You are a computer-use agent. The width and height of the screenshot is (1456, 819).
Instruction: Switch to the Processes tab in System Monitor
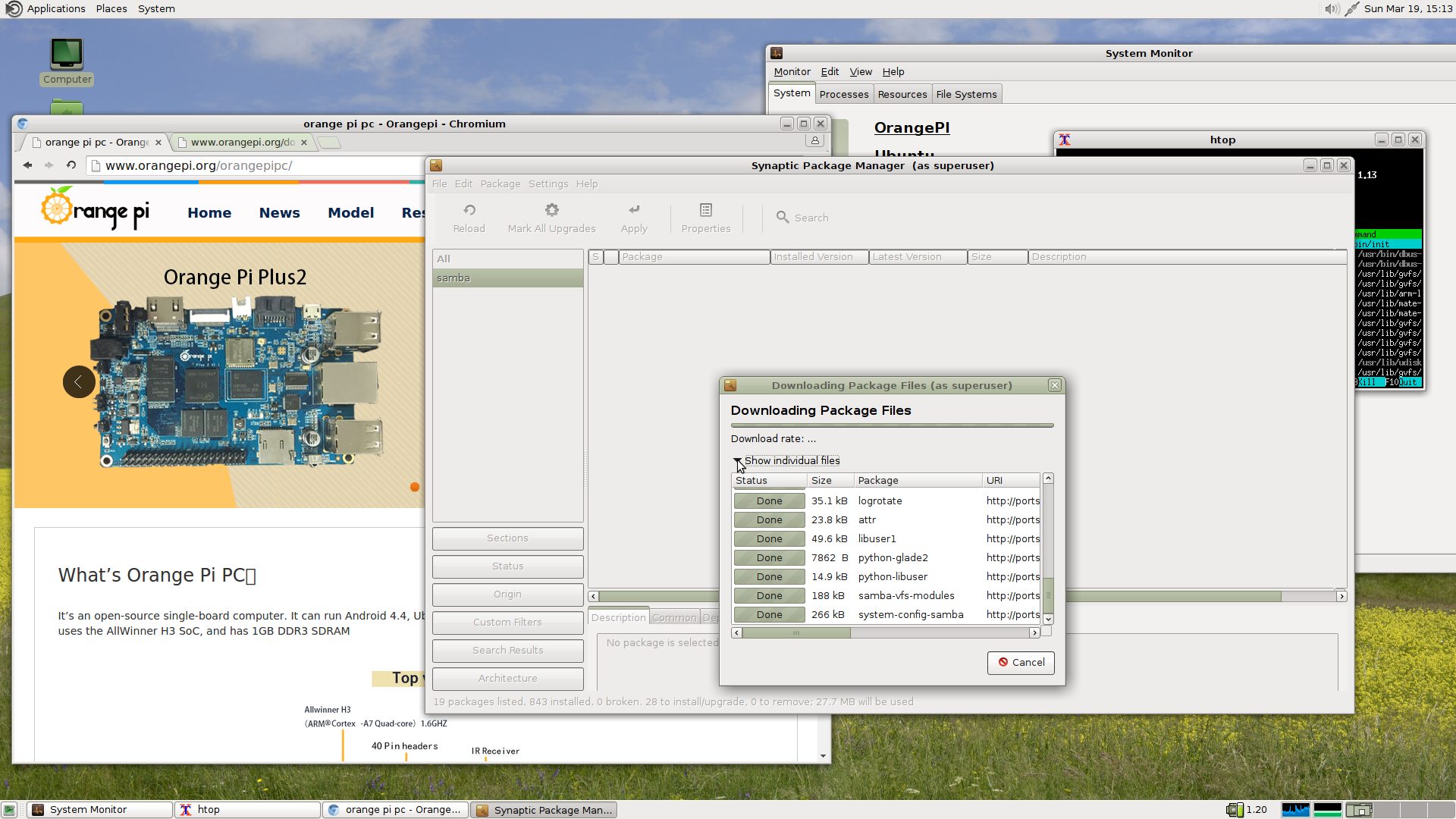coord(844,94)
